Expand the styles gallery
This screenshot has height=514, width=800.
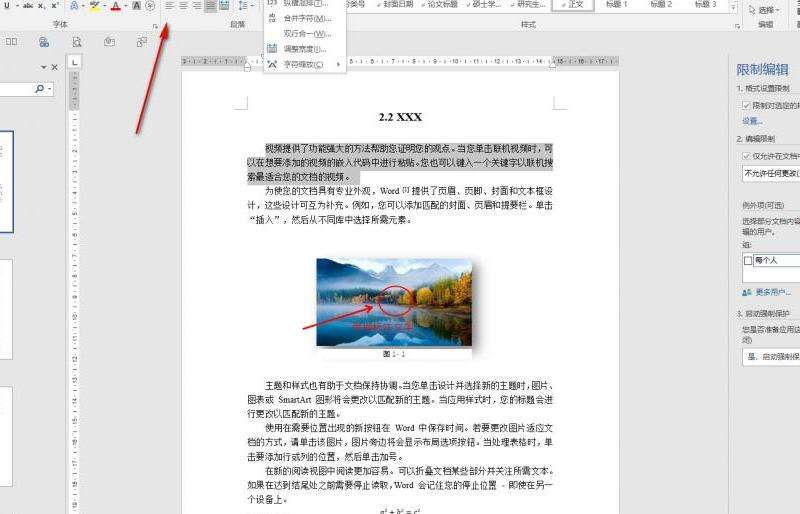(733, 7)
